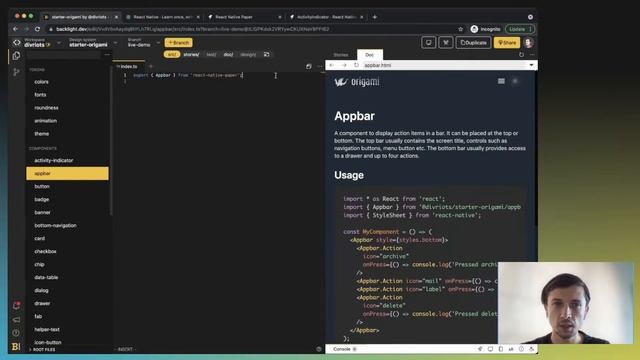The width and height of the screenshot is (640, 360).
Task: Open the preview panel more options
Action: 532,54
